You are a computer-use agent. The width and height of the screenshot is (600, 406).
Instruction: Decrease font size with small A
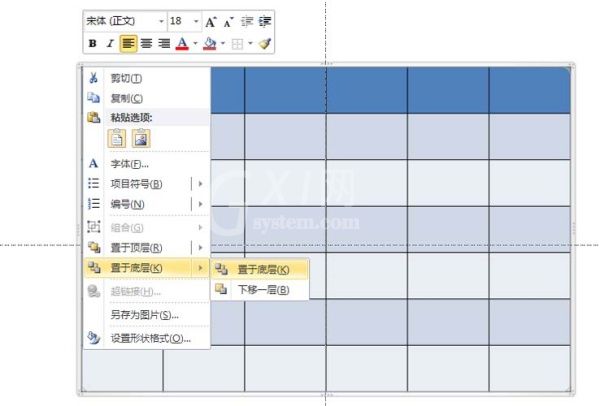tap(228, 22)
